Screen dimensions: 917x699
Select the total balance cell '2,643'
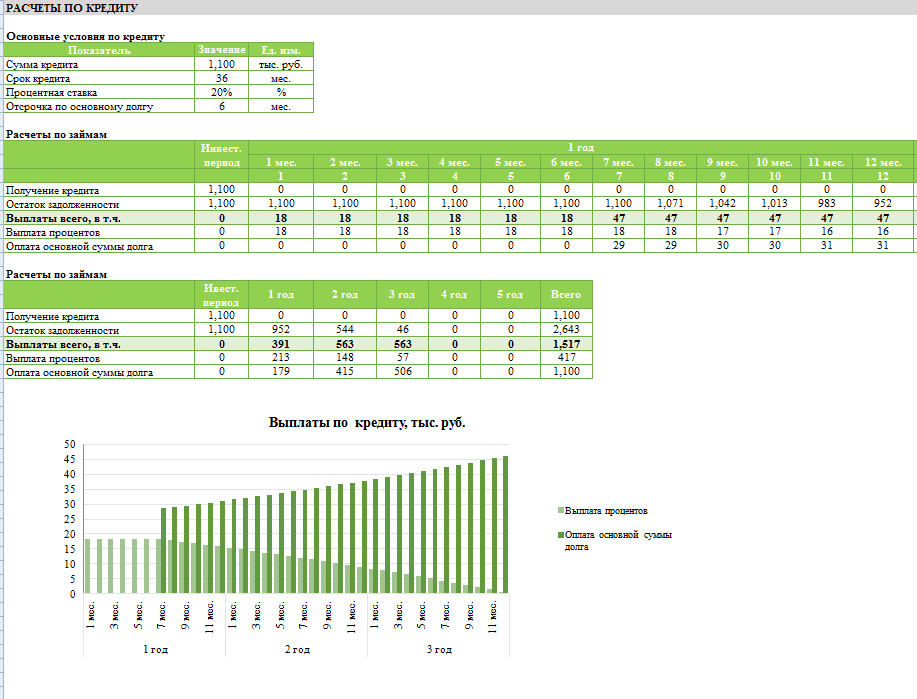566,329
